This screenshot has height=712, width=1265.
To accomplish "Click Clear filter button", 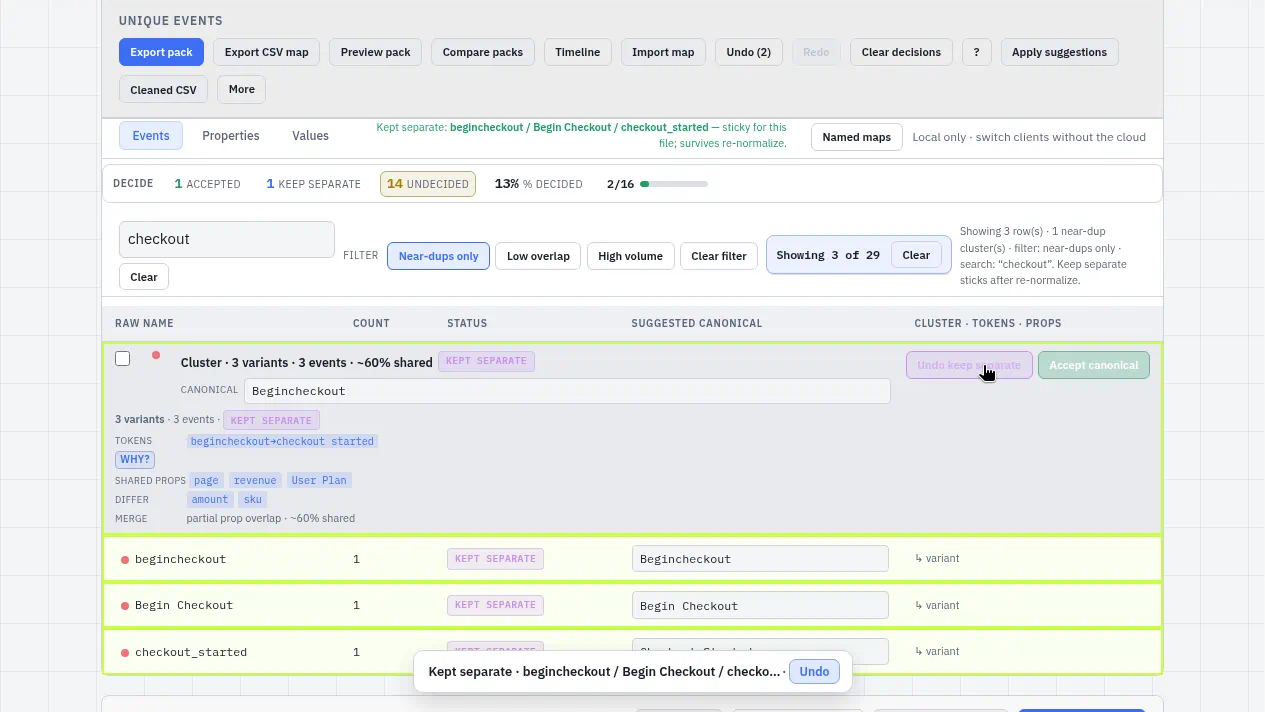I will click(x=719, y=256).
